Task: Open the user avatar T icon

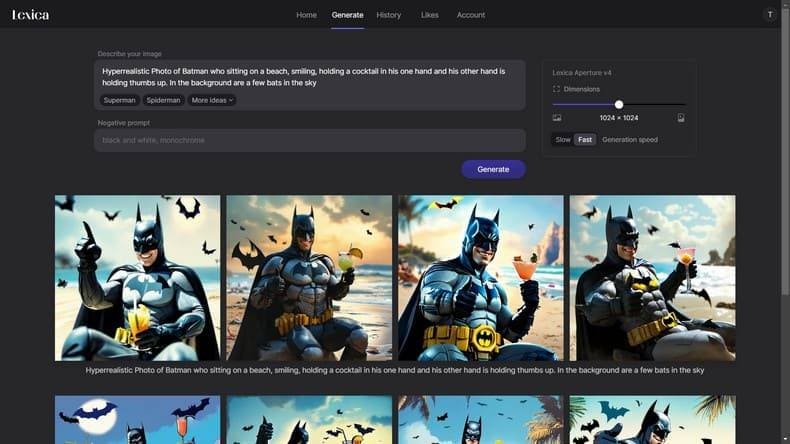Action: point(770,15)
